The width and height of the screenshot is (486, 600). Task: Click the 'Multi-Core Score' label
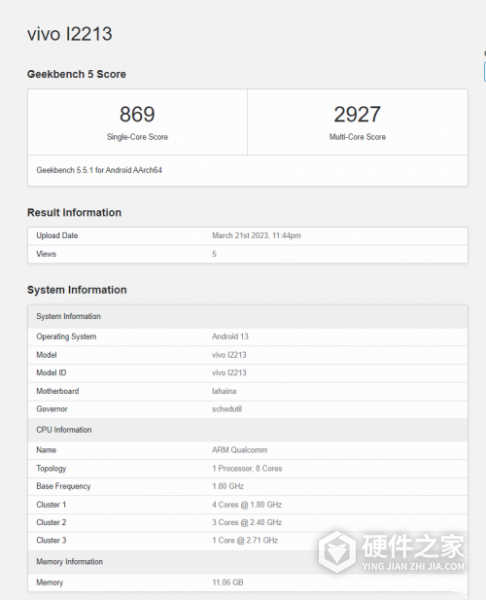click(357, 137)
